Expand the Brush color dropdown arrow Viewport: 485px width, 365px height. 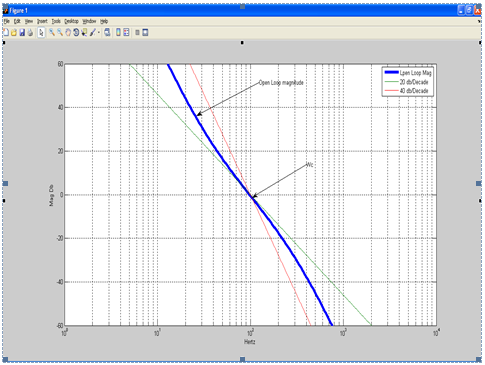[99, 32]
